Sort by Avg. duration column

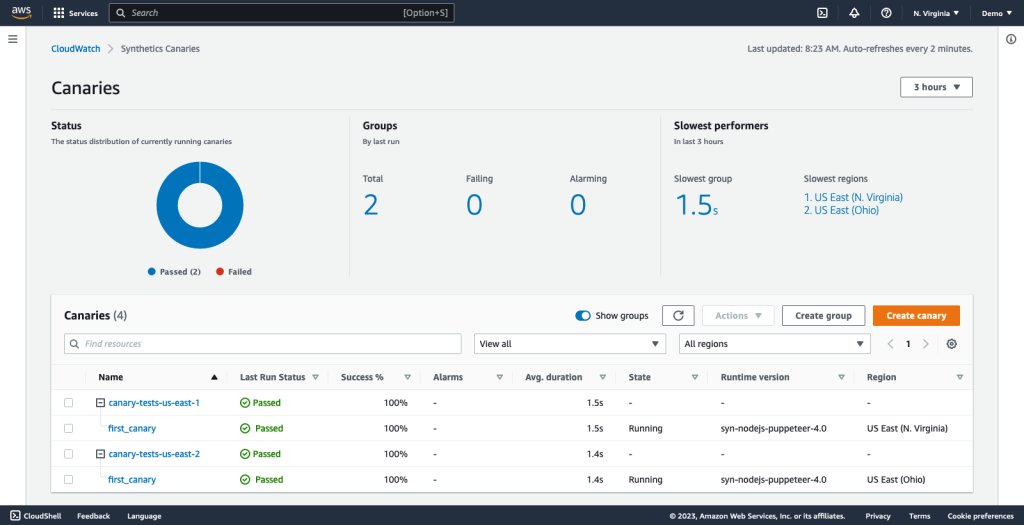coord(603,377)
